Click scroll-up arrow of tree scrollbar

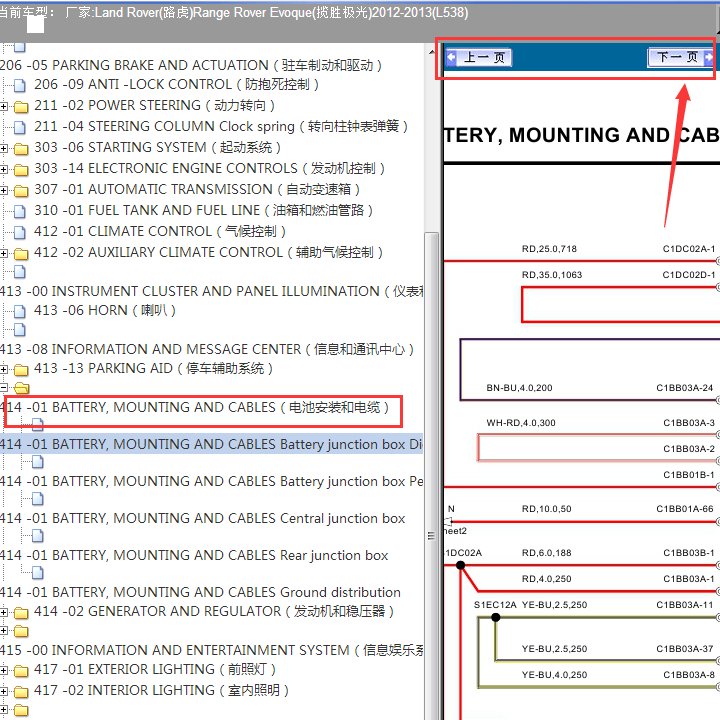coord(431,51)
